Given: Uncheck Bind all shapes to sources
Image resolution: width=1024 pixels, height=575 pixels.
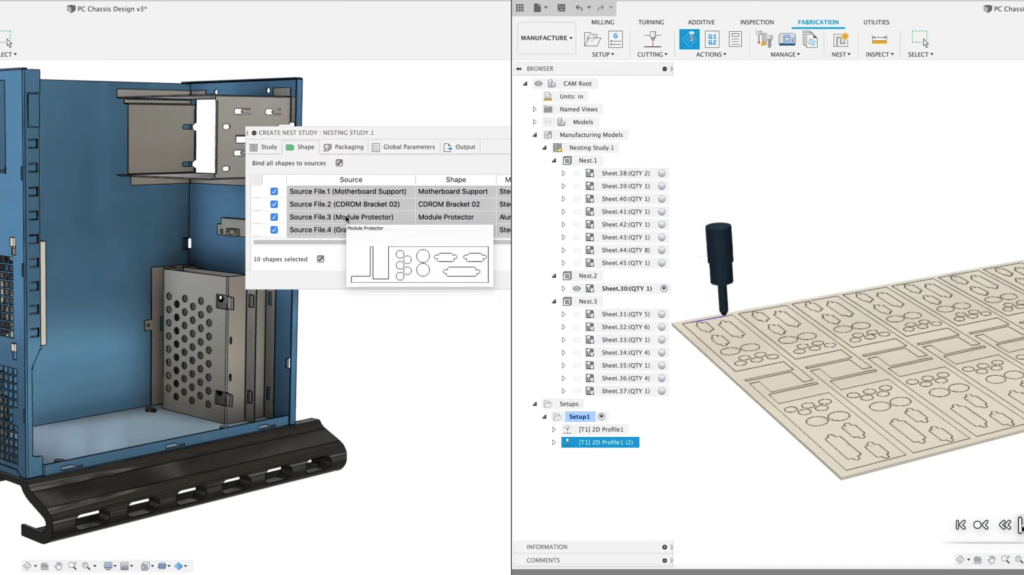Looking at the screenshot, I should pos(339,163).
